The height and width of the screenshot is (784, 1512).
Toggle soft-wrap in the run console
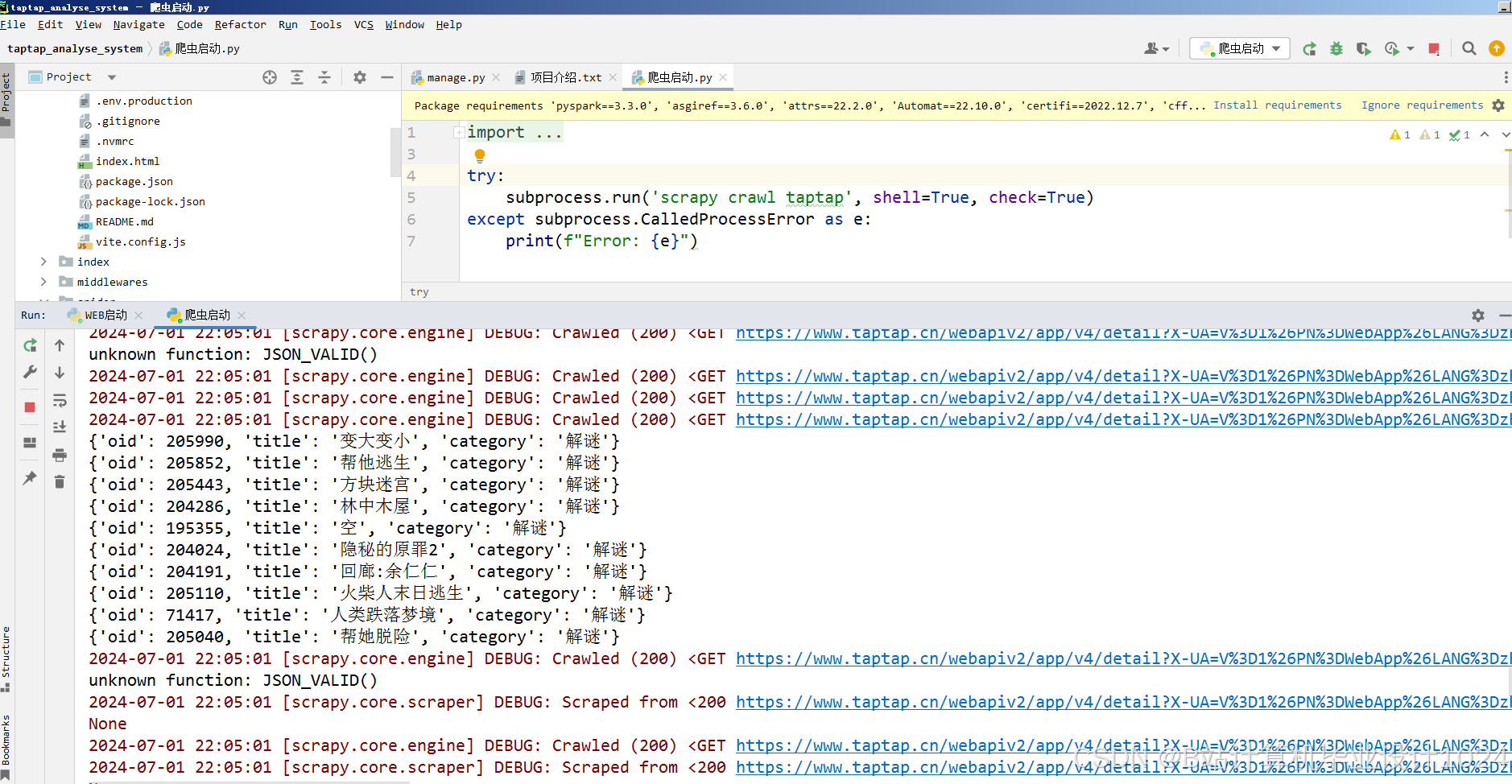click(x=60, y=400)
